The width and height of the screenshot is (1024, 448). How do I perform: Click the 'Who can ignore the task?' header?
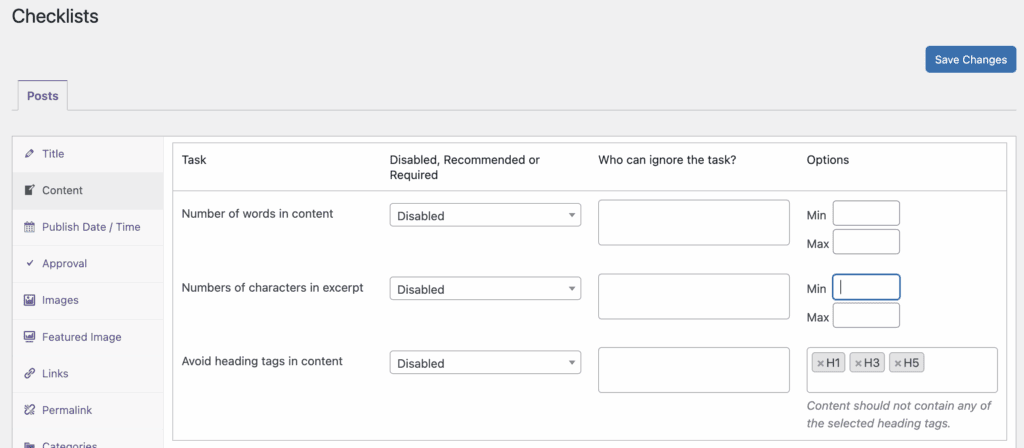pos(667,159)
